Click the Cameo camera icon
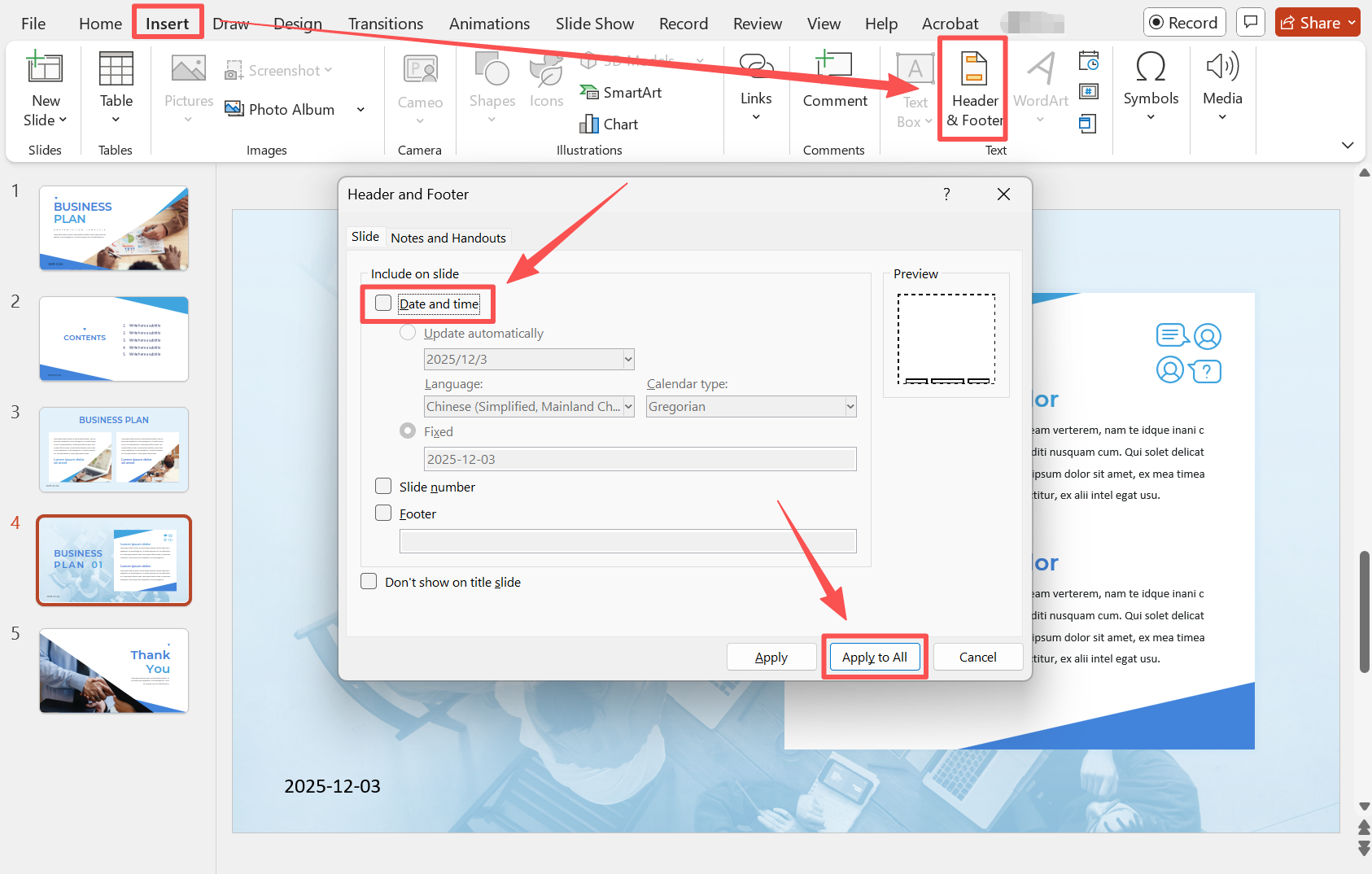1372x874 pixels. pos(420,70)
